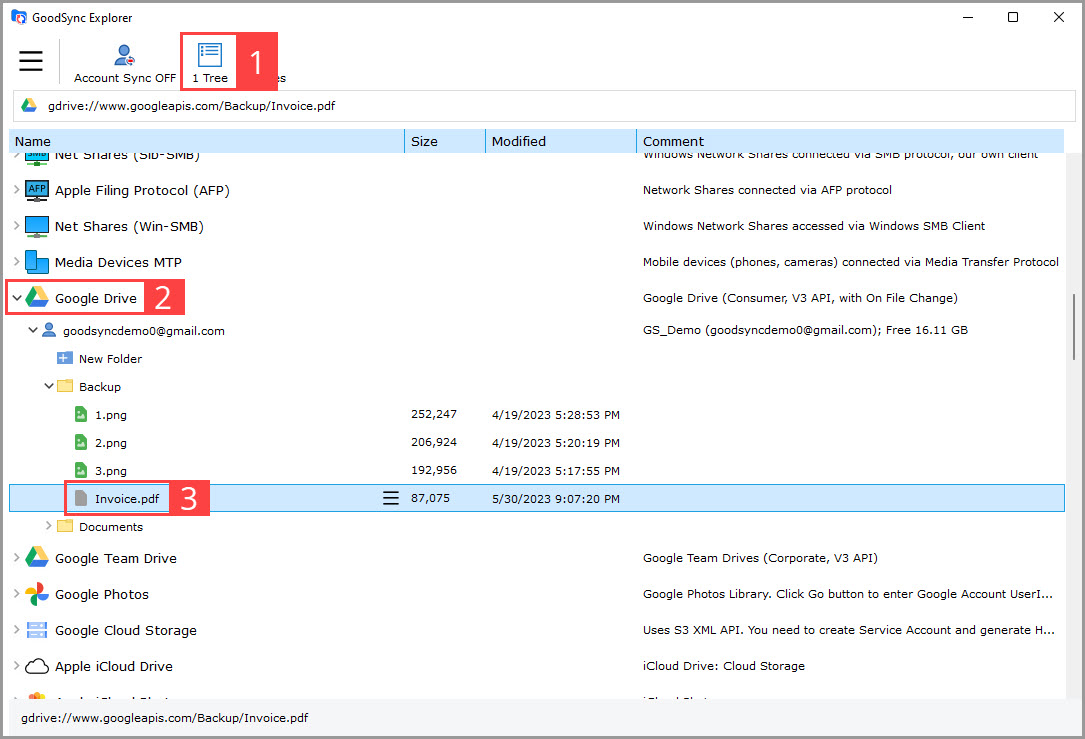
Task: Sort by Modified column header
Action: click(x=560, y=141)
